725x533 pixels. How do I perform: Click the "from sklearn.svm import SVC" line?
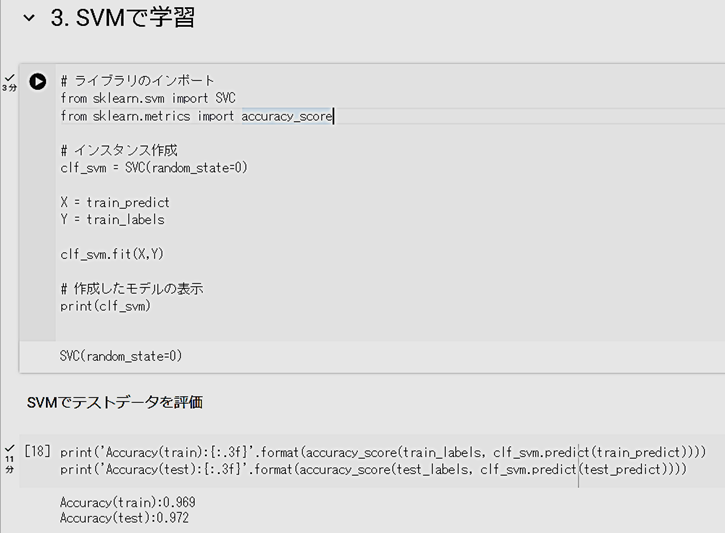pyautogui.click(x=147, y=98)
